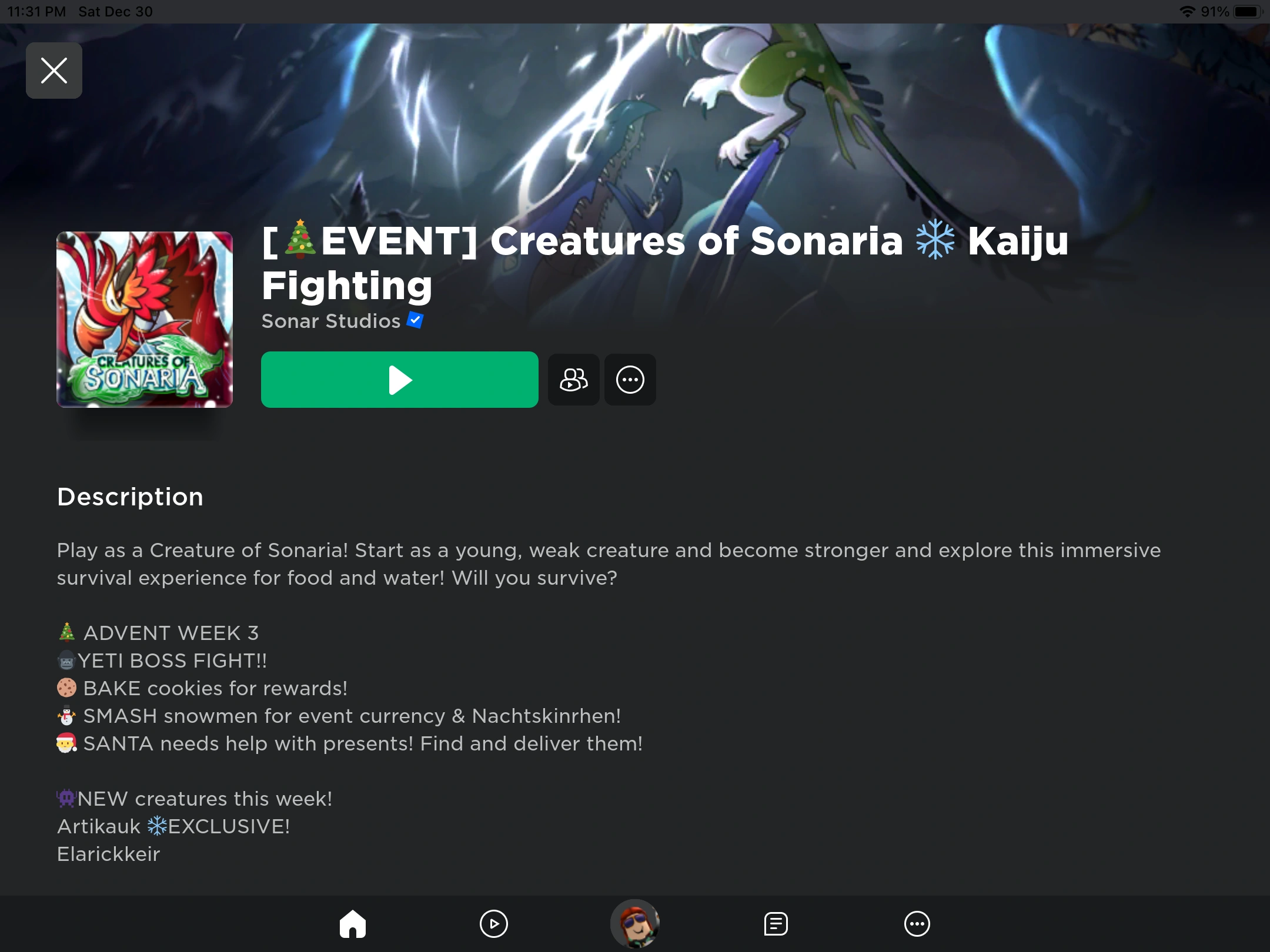Image resolution: width=1270 pixels, height=952 pixels.
Task: Tap the Description heading
Action: 131,497
